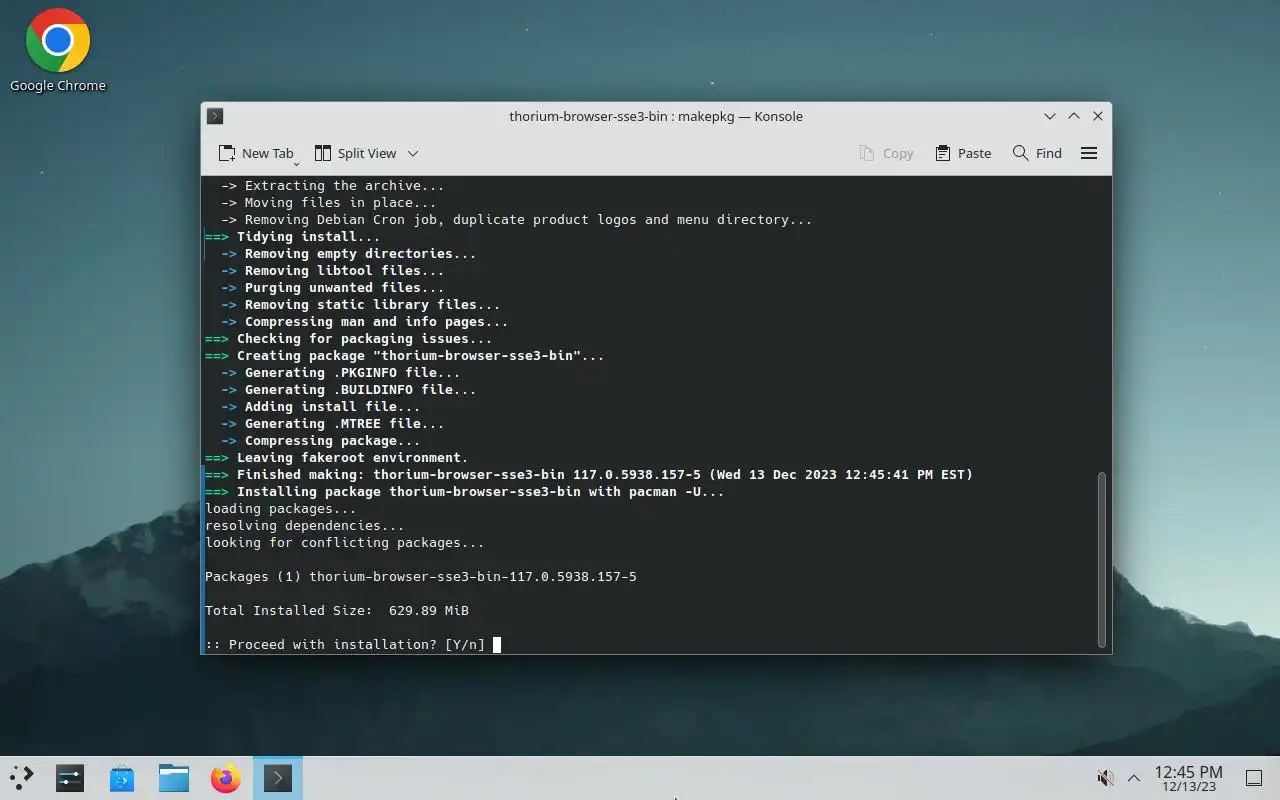Click the Show Desktop button
This screenshot has width=1280, height=800.
pos(1254,778)
